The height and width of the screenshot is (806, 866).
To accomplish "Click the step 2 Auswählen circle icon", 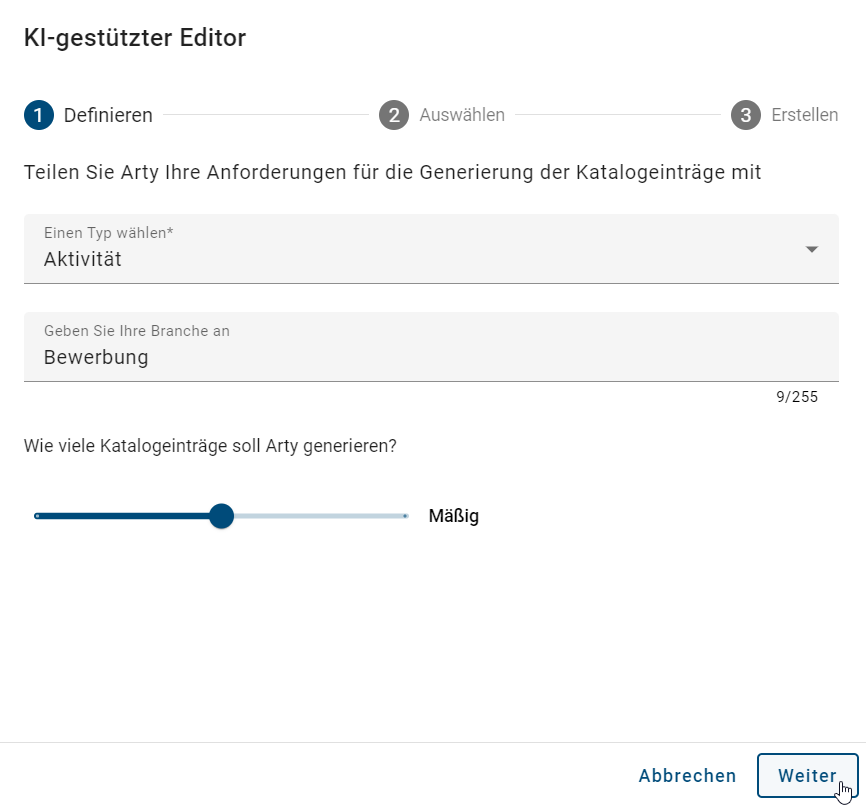I will tap(394, 115).
